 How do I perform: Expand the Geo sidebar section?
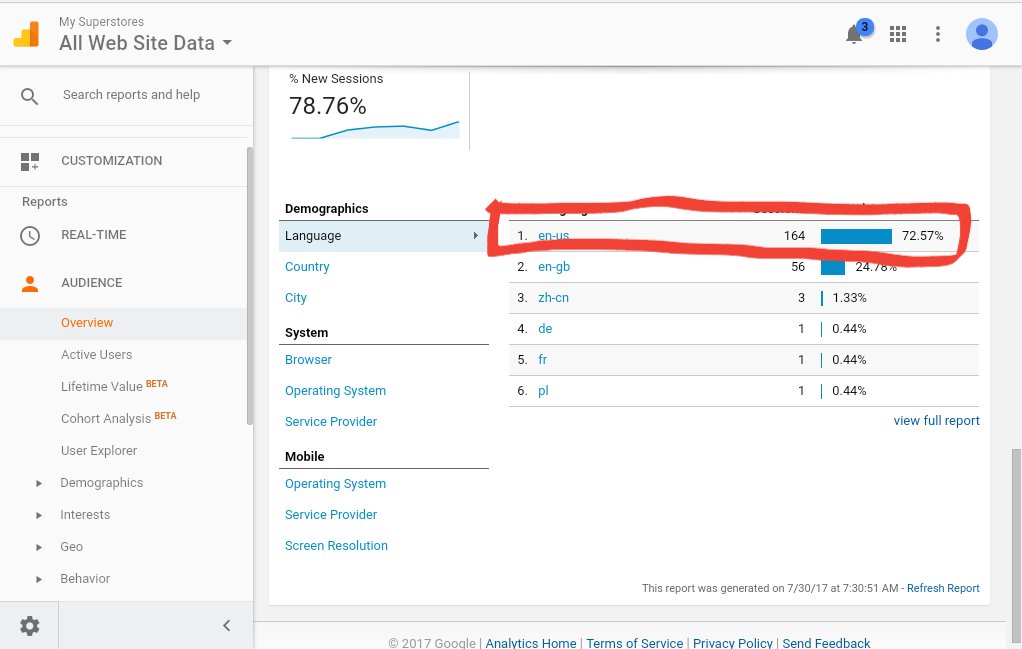coord(38,547)
